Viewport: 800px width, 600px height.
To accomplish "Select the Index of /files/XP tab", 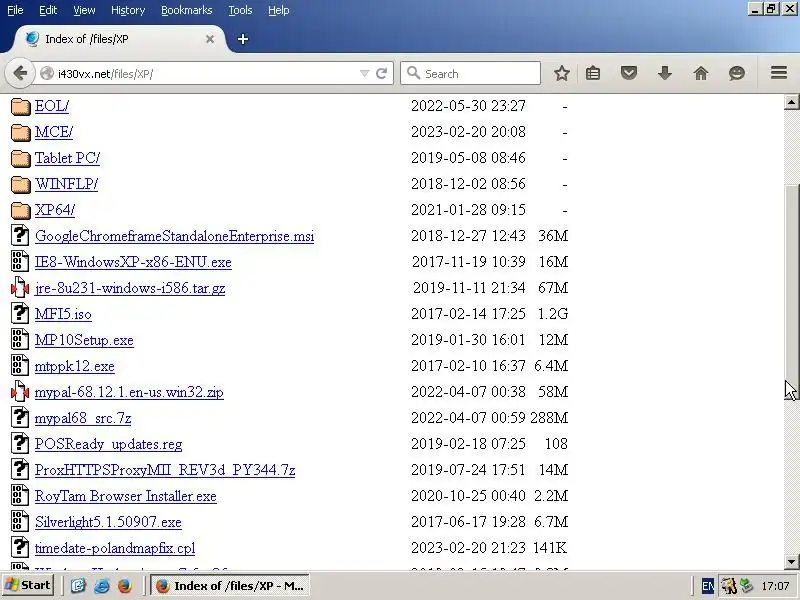I will tap(120, 39).
